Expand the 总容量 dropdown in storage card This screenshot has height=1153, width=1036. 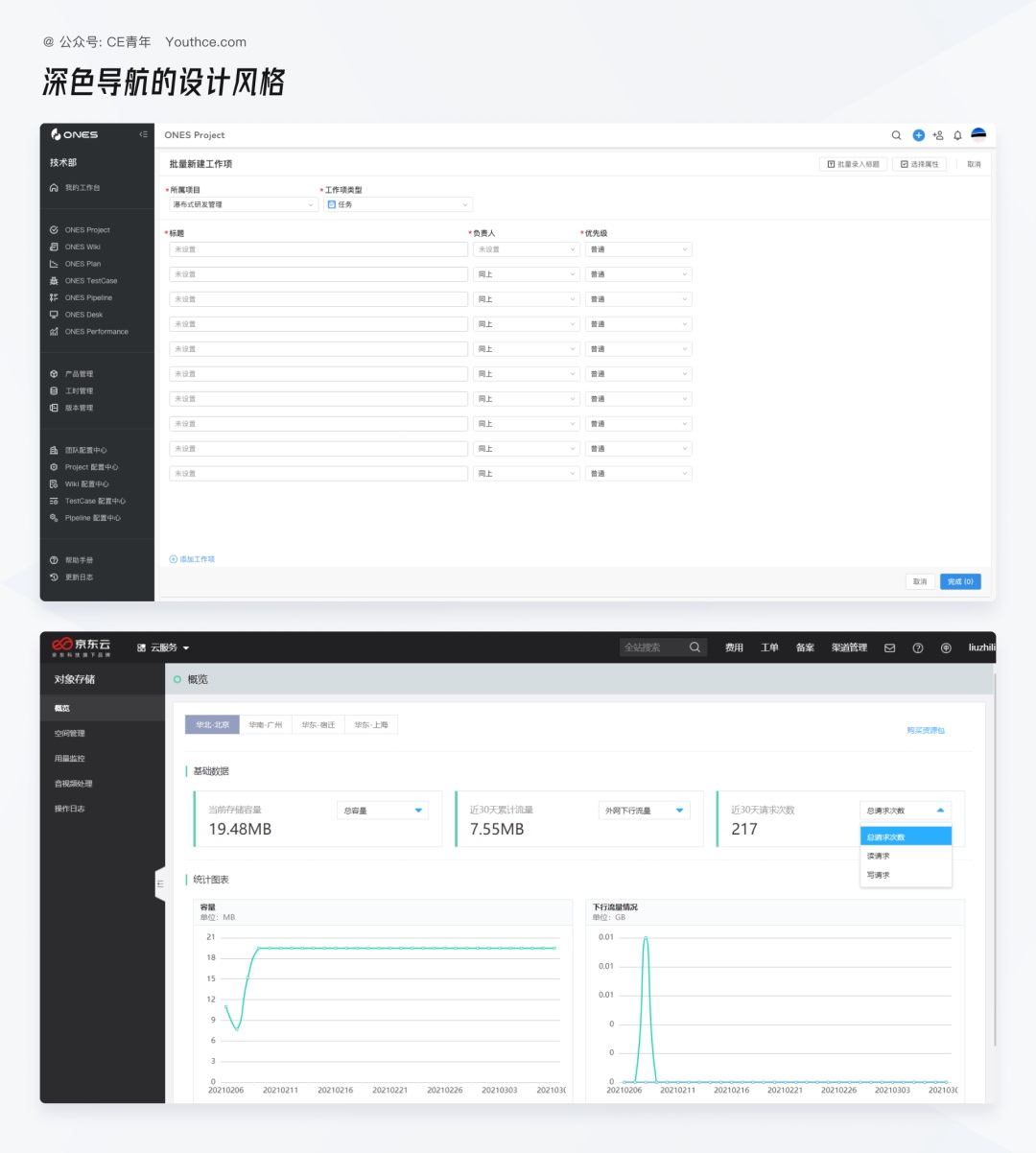tap(382, 811)
